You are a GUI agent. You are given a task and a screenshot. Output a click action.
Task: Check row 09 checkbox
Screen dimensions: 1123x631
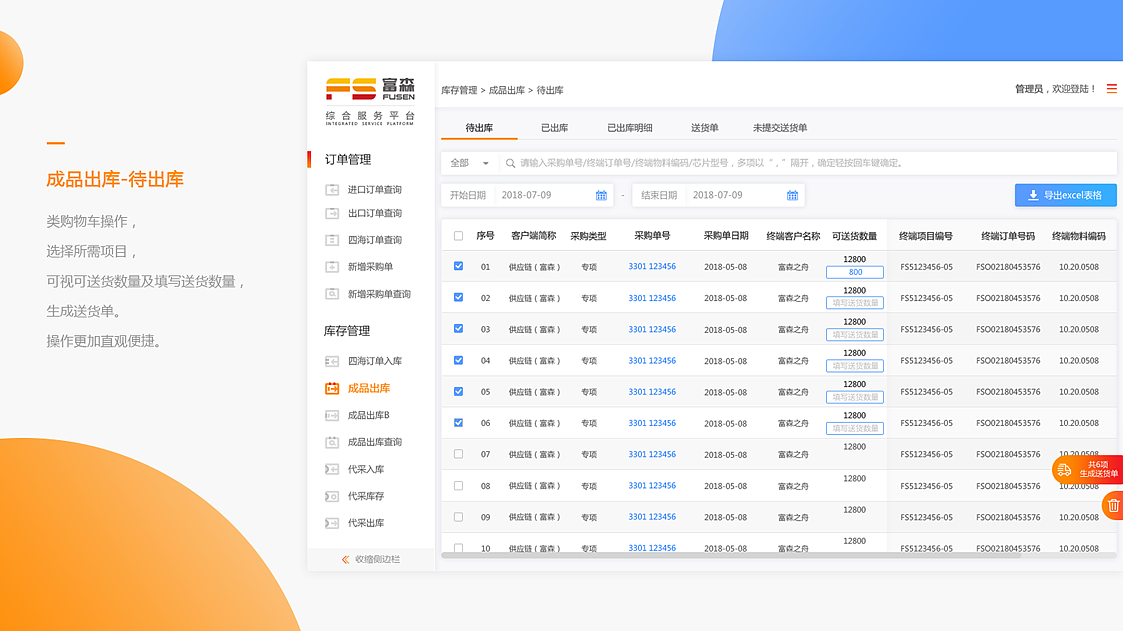pyautogui.click(x=458, y=517)
